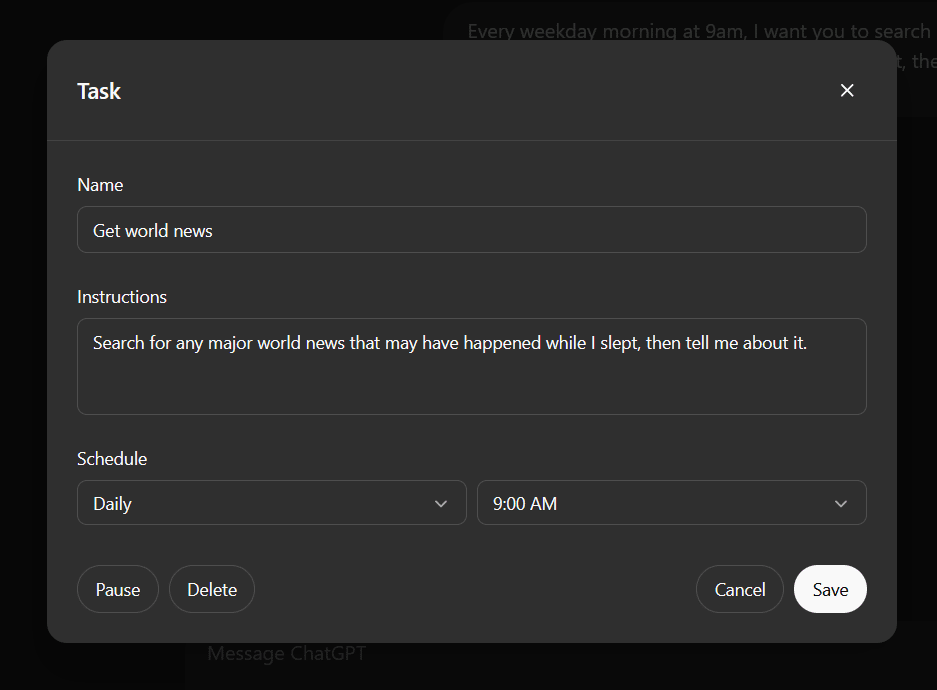This screenshot has height=690, width=937.
Task: Click the Schedule section label
Action: coord(112,459)
